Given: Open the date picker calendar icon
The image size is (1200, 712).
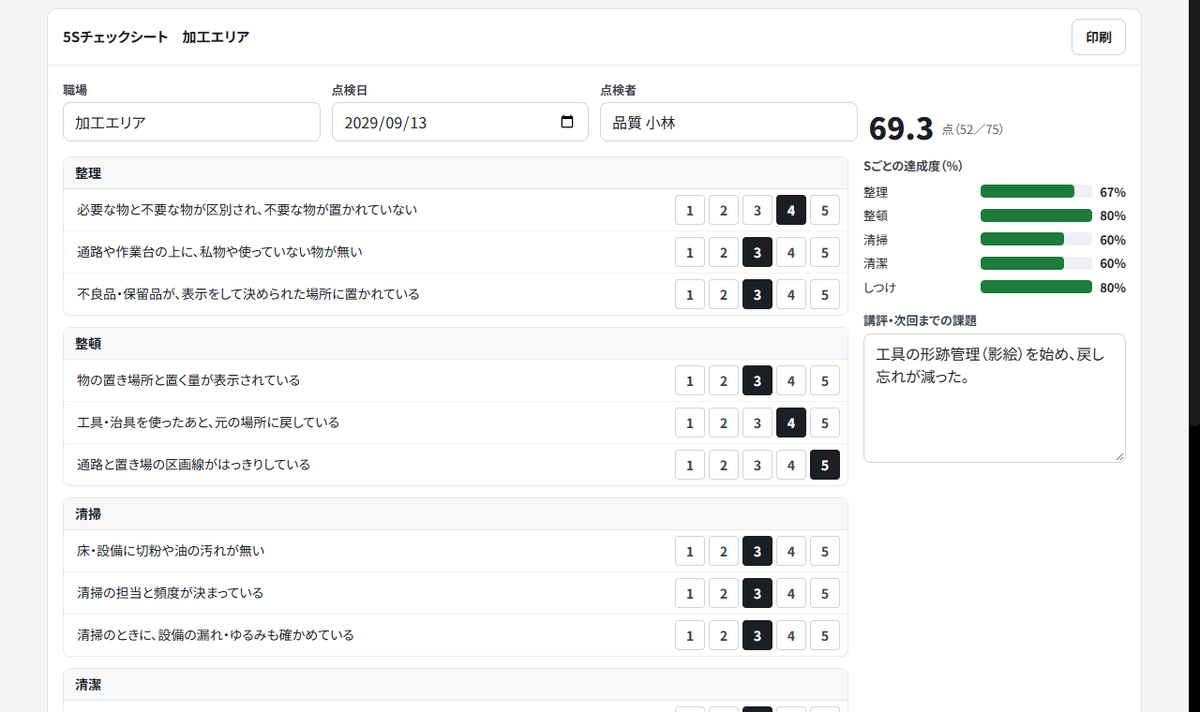Looking at the screenshot, I should 567,122.
